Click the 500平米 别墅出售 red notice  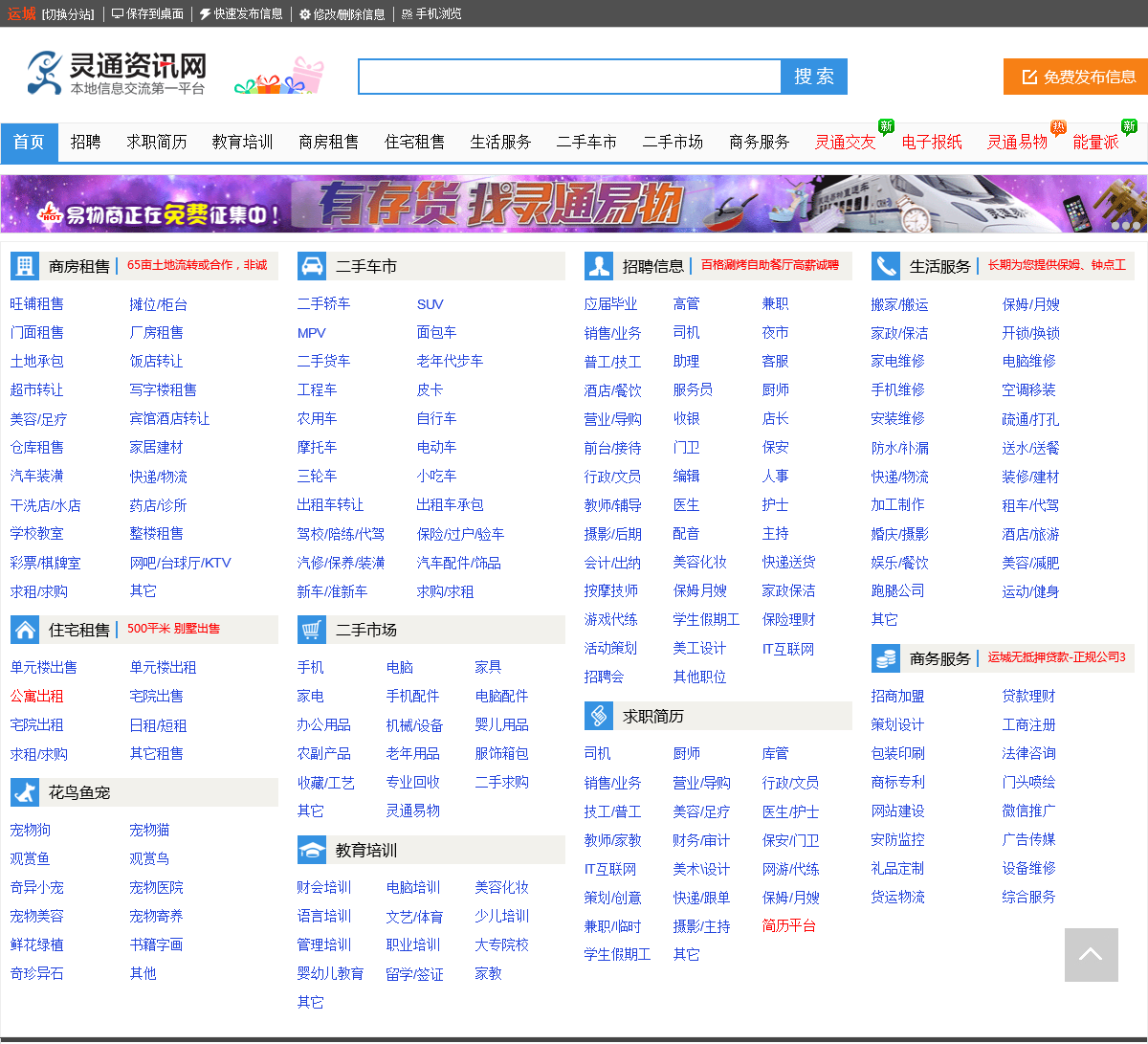tap(173, 629)
